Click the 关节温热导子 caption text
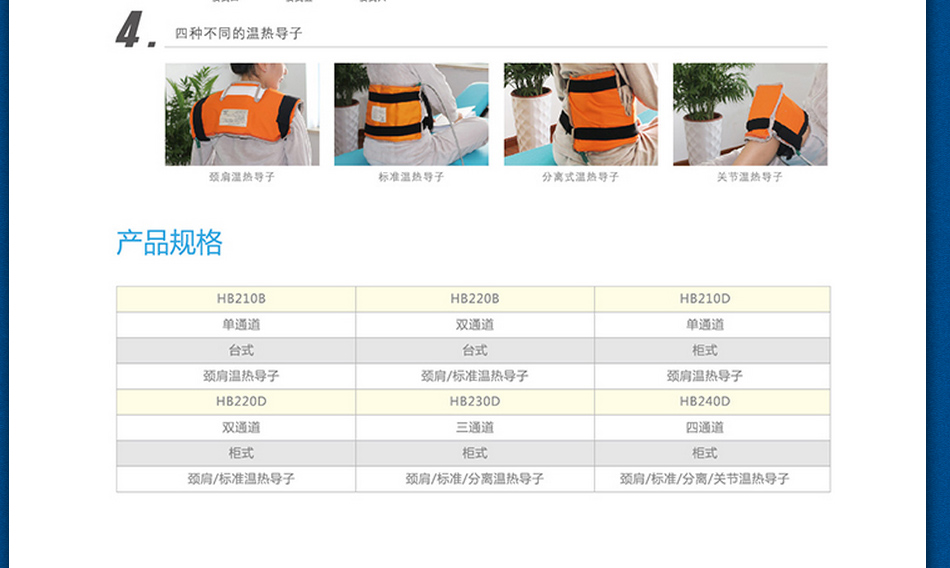The width and height of the screenshot is (950, 568). click(750, 177)
